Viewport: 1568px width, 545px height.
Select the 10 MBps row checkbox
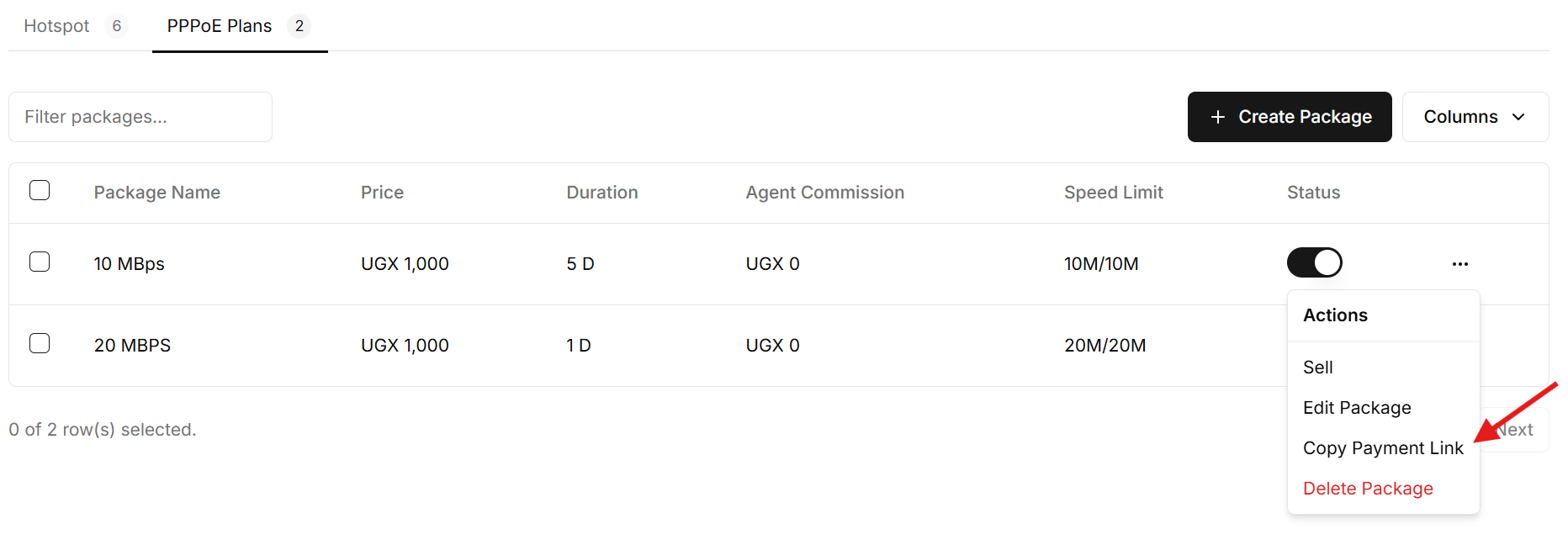[x=40, y=262]
